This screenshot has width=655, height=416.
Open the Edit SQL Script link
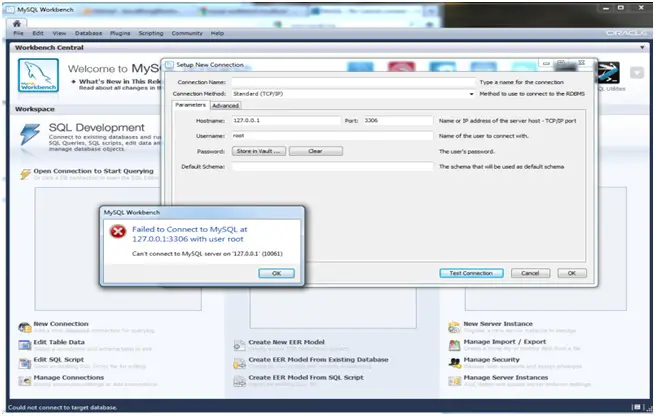click(x=58, y=360)
